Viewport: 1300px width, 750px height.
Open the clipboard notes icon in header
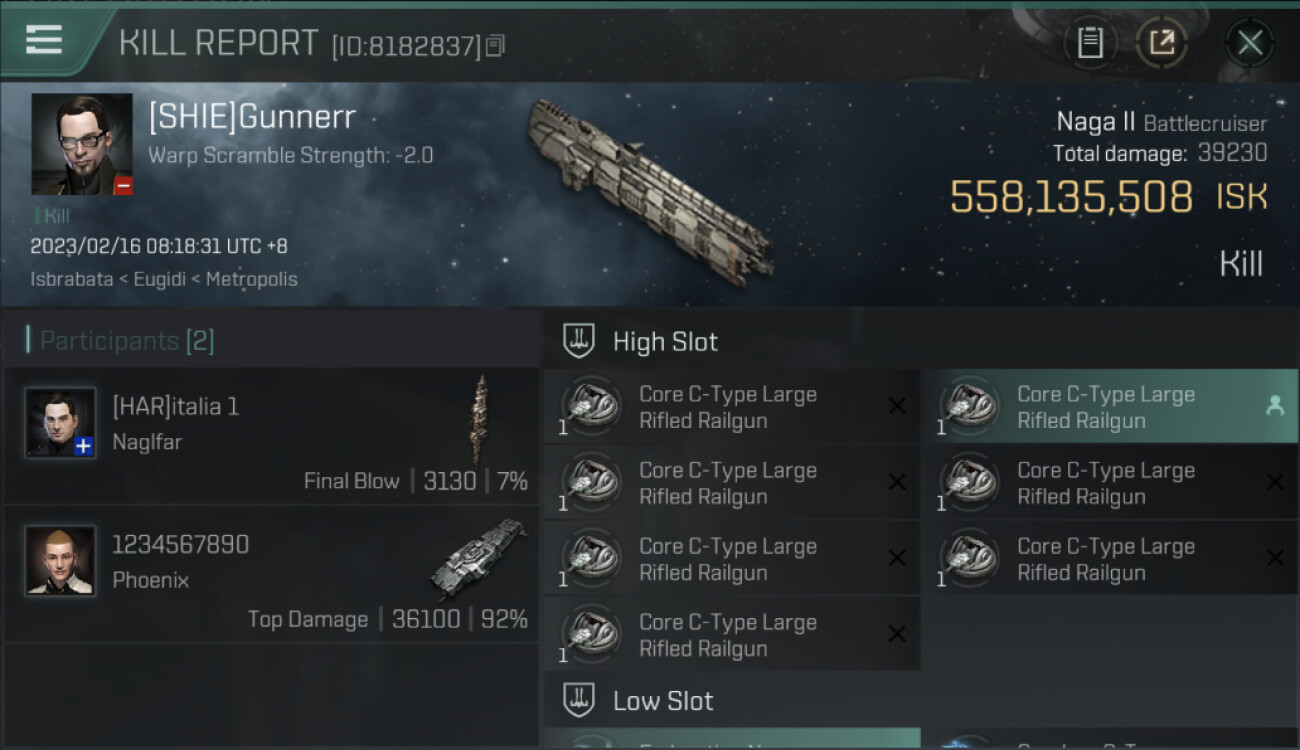(1090, 42)
